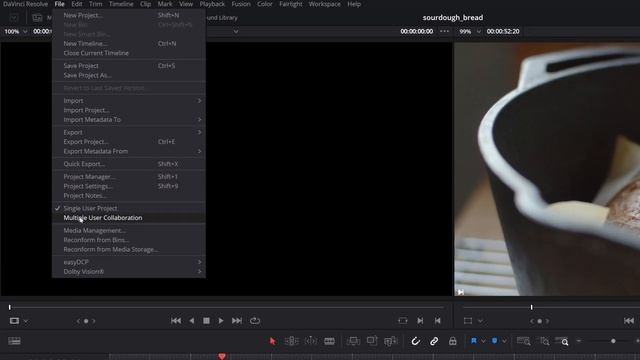640x360 pixels.
Task: Select the Trim Edit mode tool
Action: (291, 341)
